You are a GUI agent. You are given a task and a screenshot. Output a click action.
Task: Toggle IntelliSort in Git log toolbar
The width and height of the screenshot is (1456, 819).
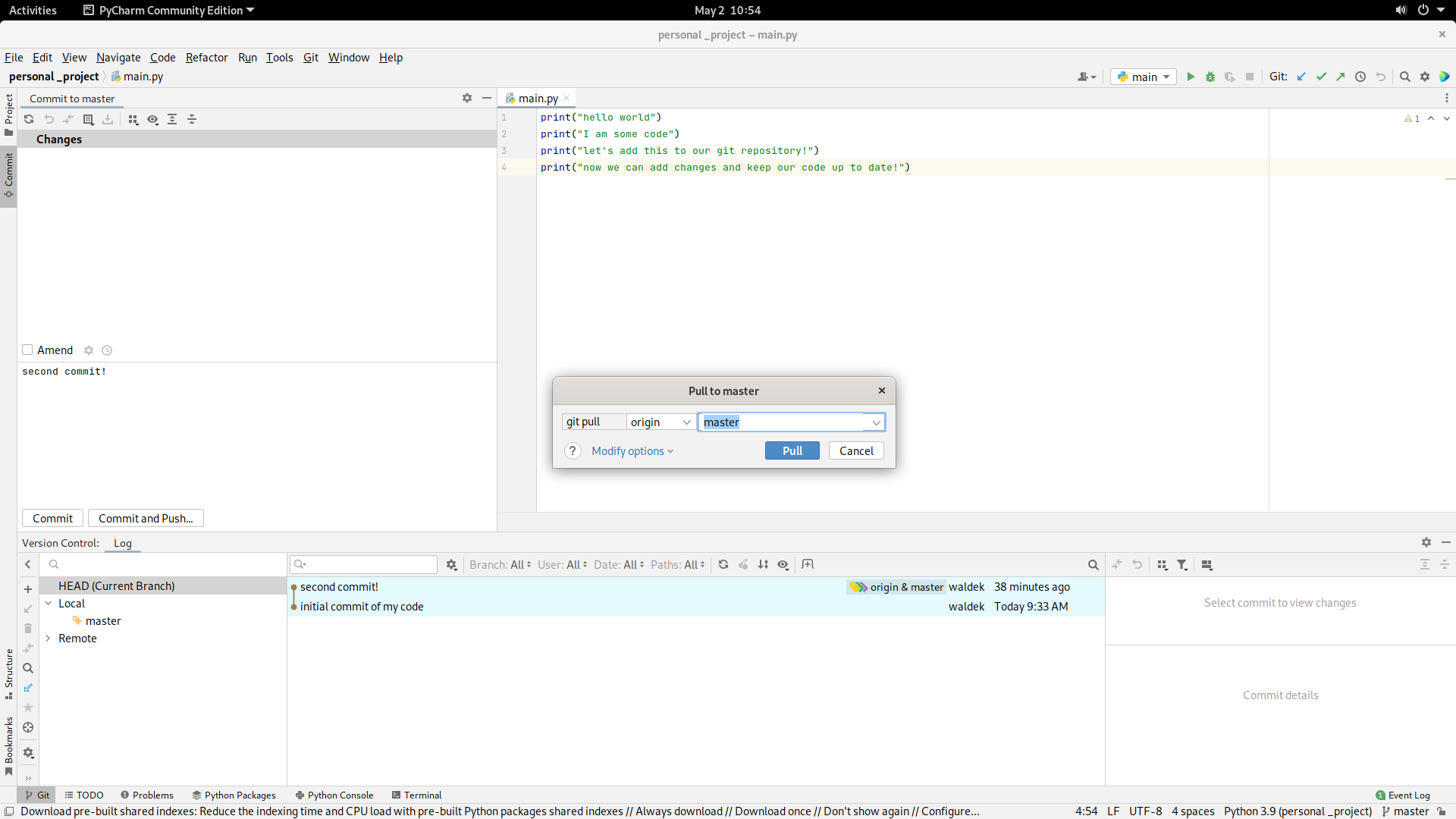[763, 564]
